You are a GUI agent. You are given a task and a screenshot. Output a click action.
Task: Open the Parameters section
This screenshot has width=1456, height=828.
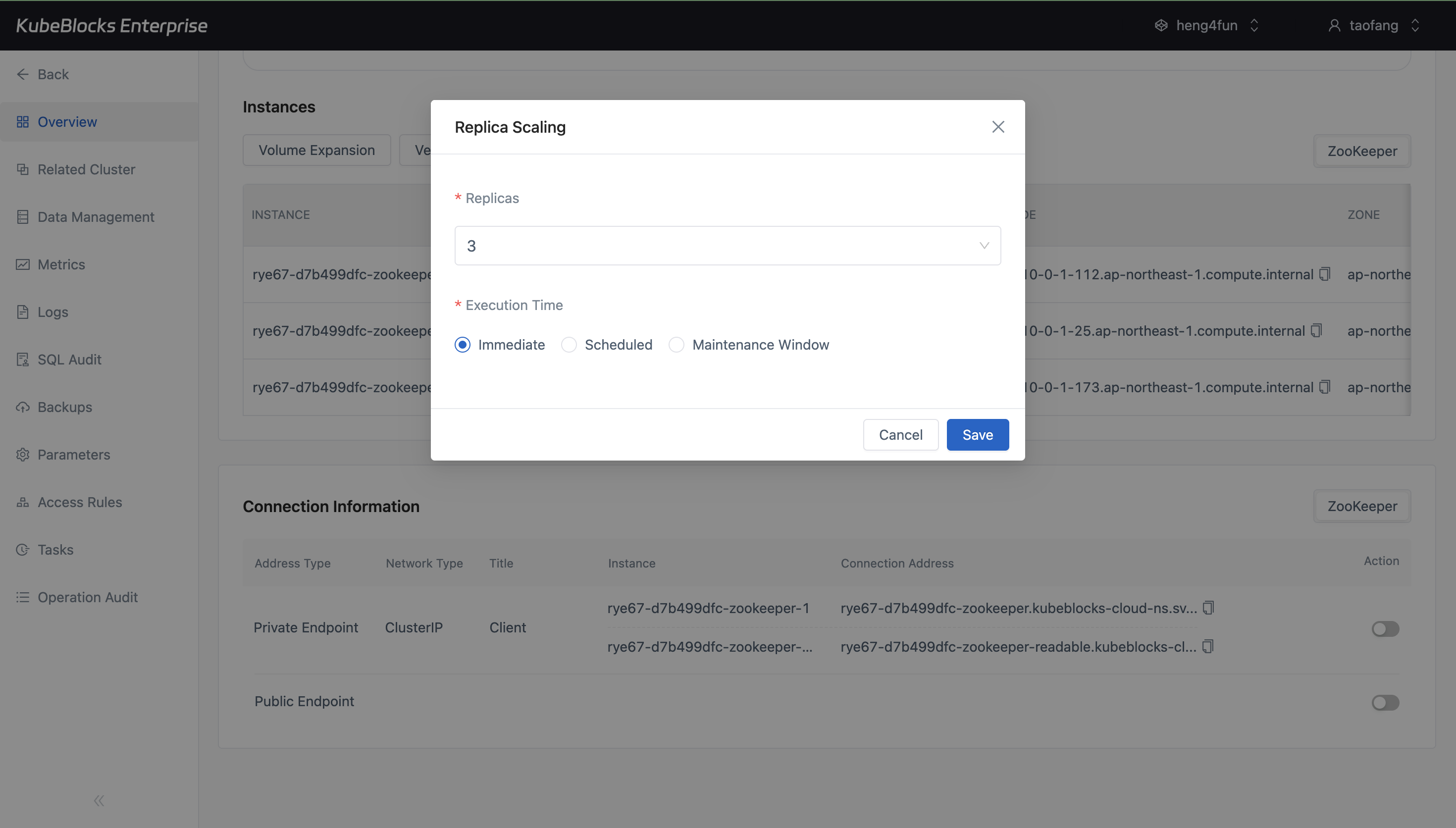pyautogui.click(x=74, y=455)
